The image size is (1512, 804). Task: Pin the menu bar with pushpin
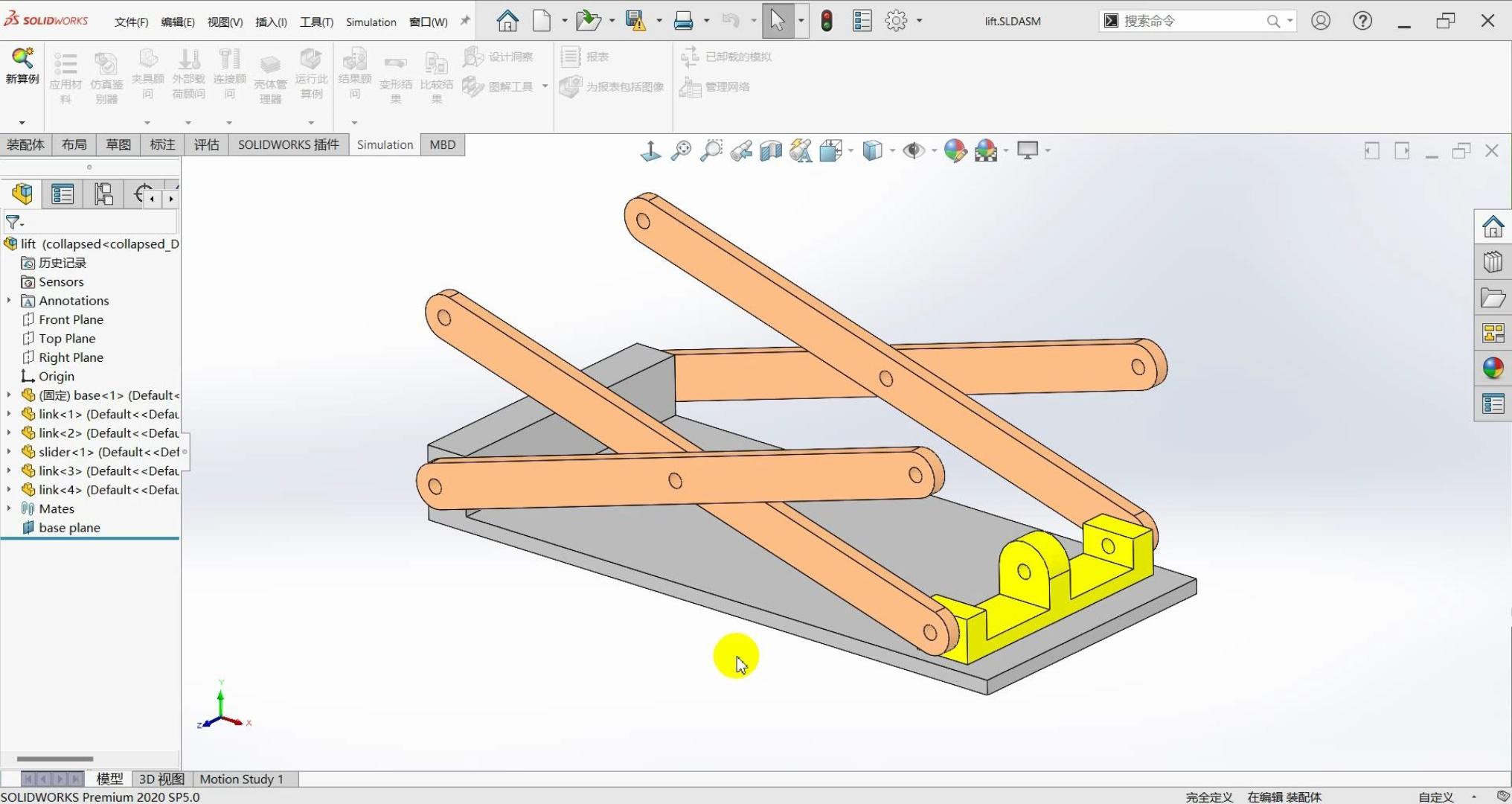pos(465,21)
